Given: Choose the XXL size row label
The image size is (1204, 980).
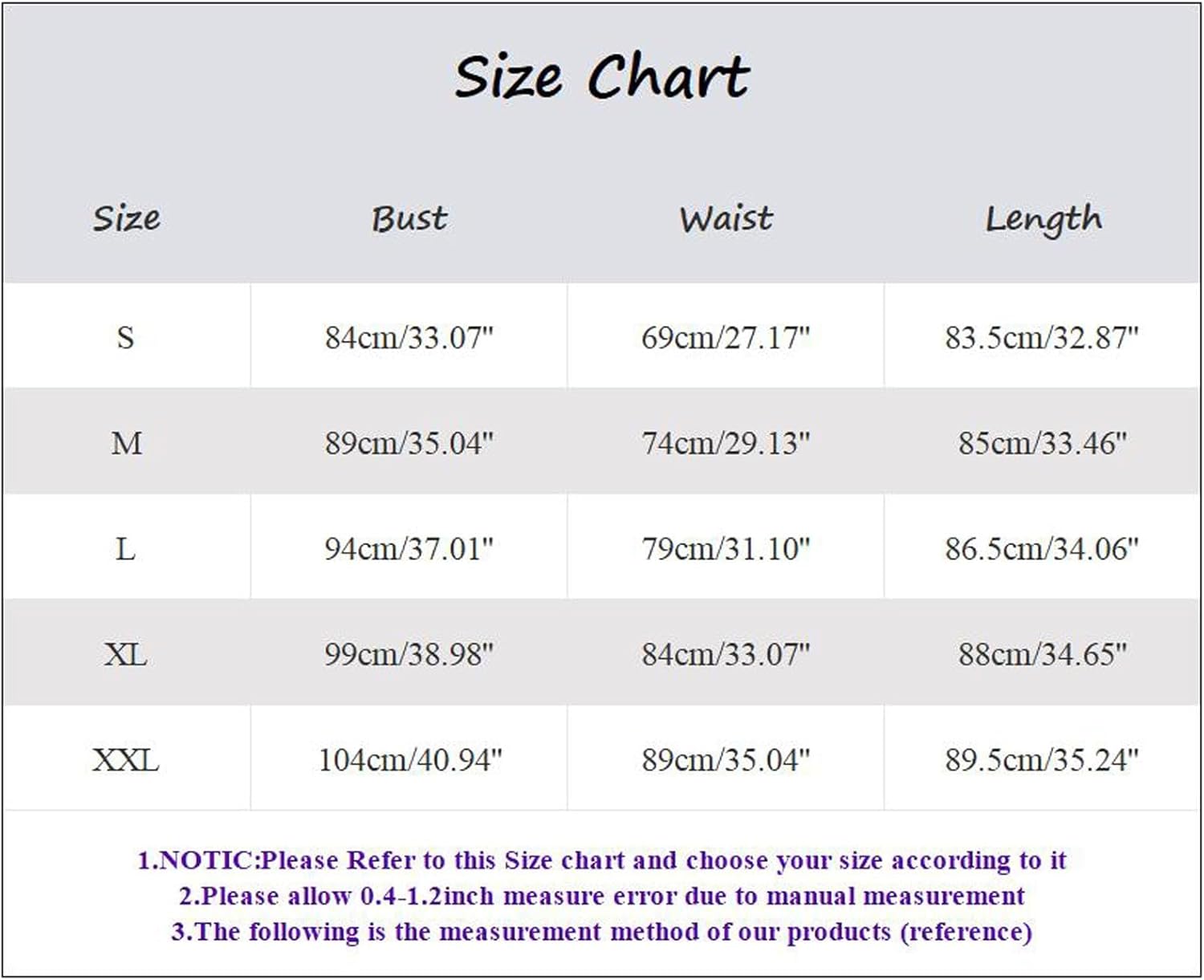Looking at the screenshot, I should [x=126, y=760].
